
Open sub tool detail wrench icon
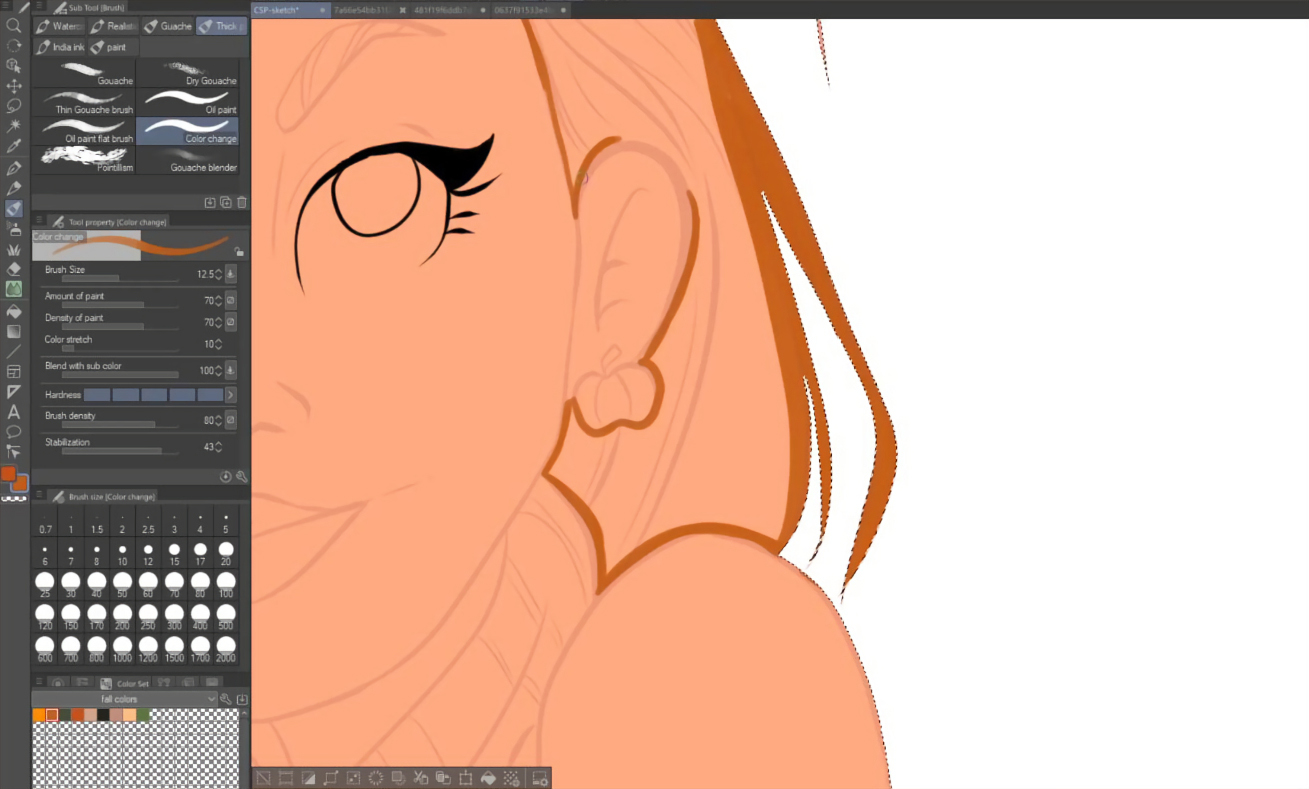(242, 477)
